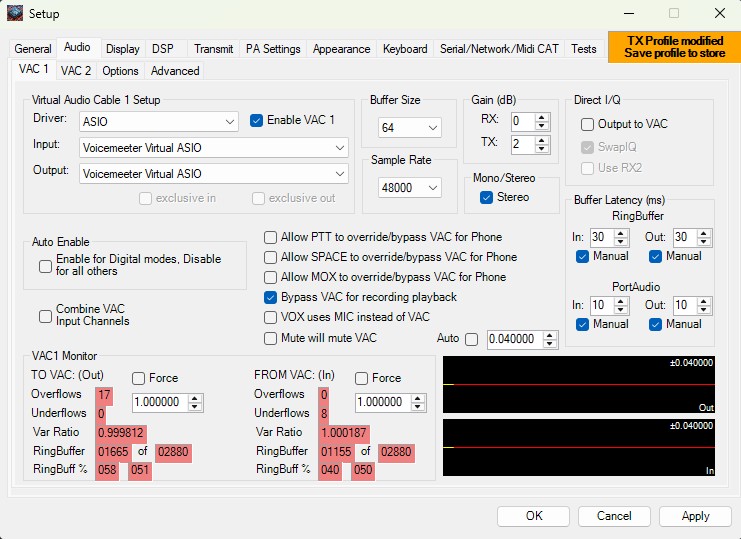
Task: Open the Driver dropdown showing ASIO
Action: point(230,121)
